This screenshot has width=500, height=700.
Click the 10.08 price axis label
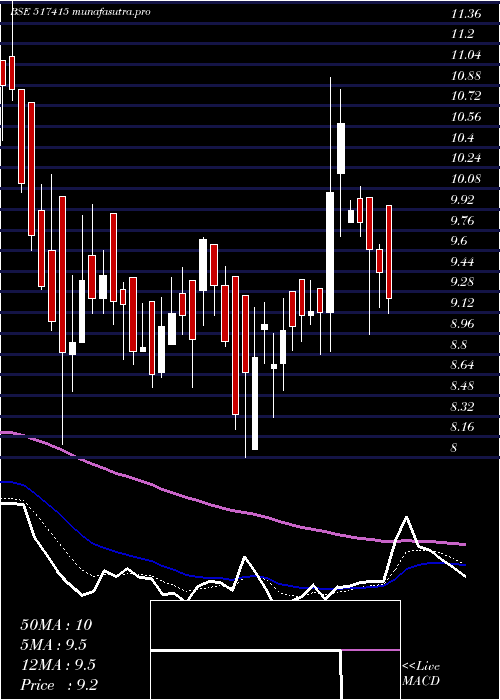pyautogui.click(x=466, y=179)
